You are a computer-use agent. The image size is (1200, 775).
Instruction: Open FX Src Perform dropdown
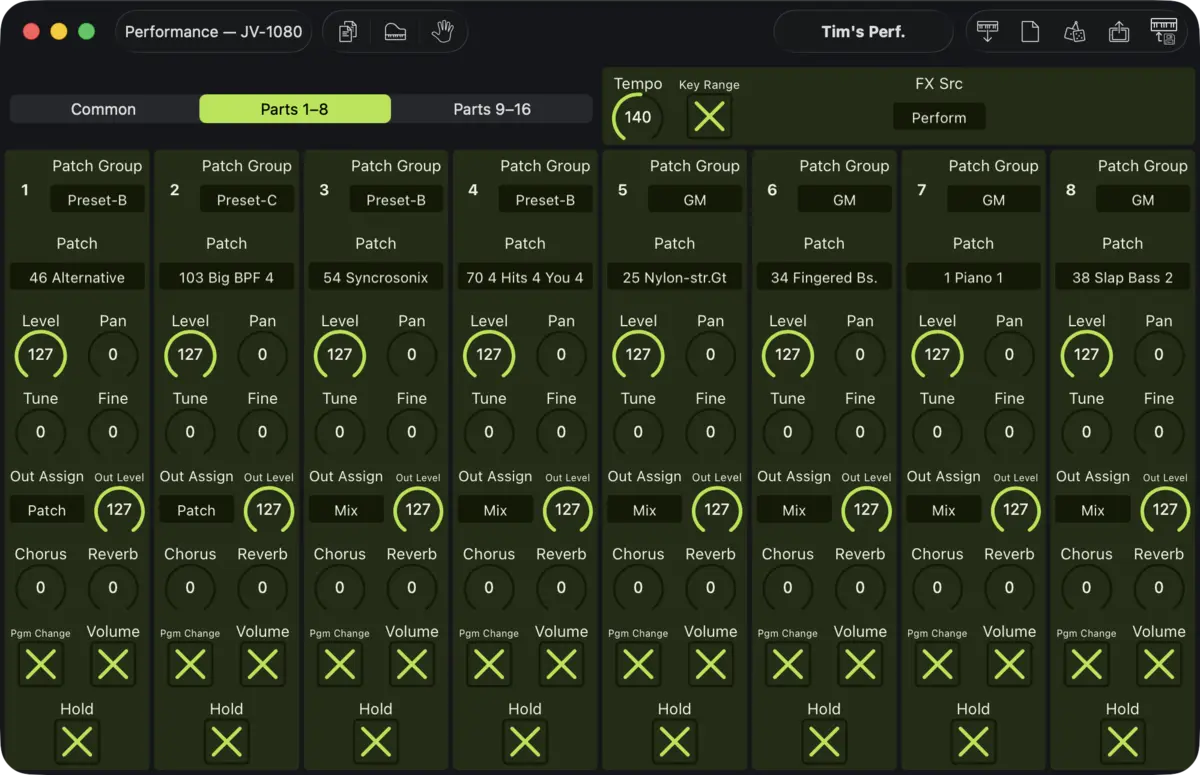coord(939,117)
